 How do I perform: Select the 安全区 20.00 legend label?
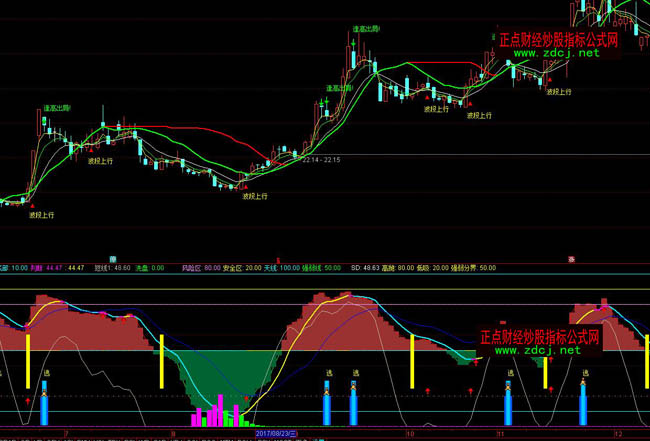[x=241, y=268]
